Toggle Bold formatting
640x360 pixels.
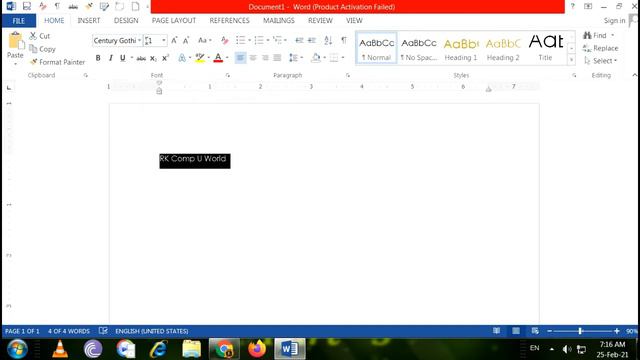click(98, 58)
